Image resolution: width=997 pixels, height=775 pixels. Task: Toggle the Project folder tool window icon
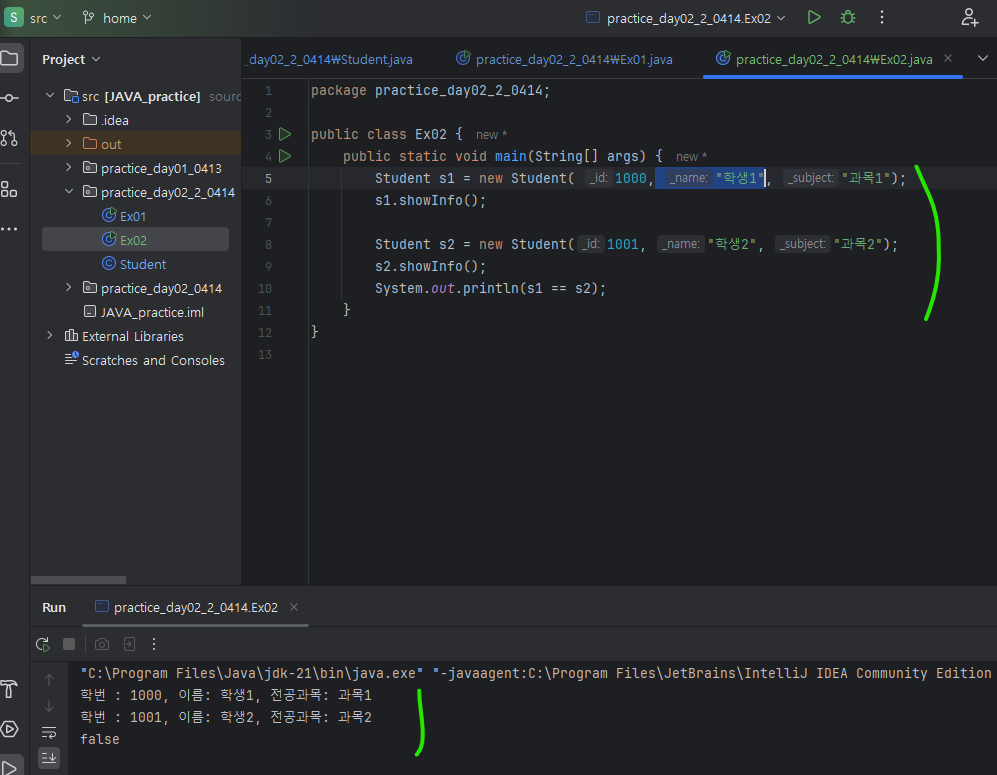[x=10, y=59]
